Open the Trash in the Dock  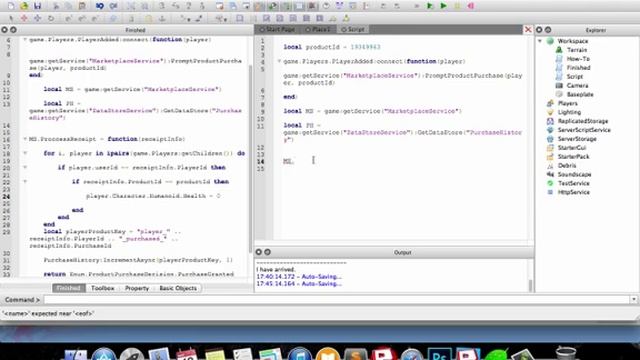(x=566, y=353)
